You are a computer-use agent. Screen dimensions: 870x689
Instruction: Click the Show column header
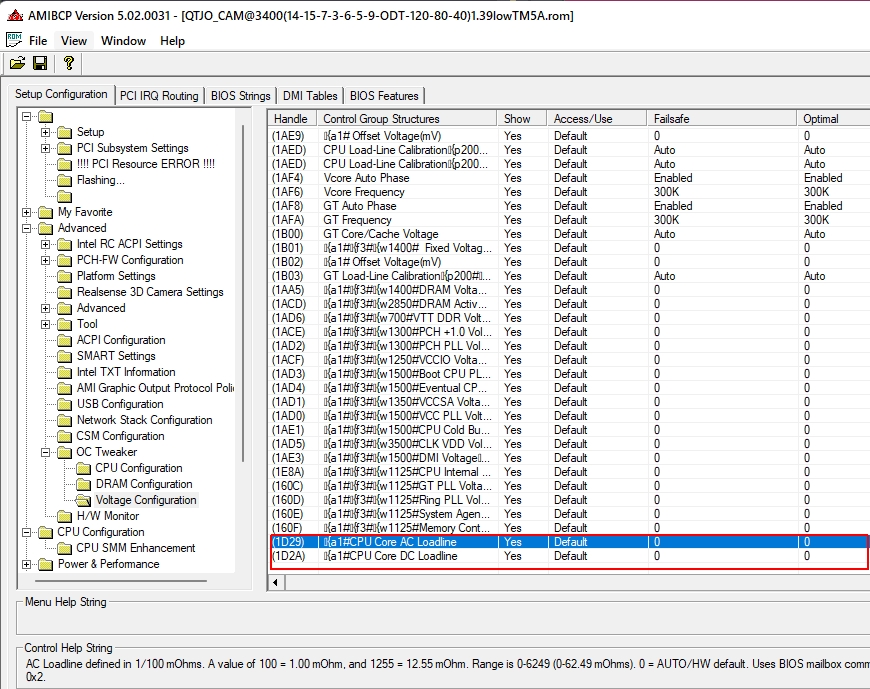[x=522, y=119]
